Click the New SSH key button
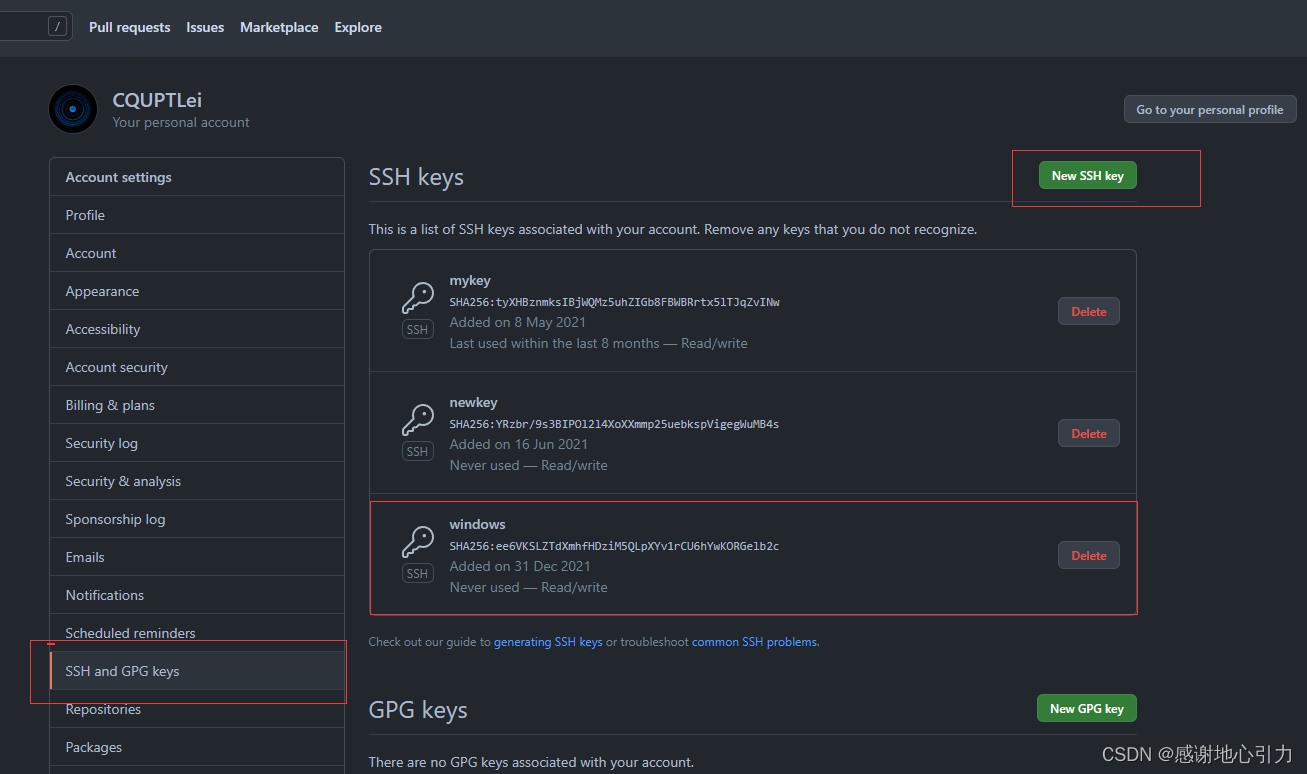The width and height of the screenshot is (1307, 774). tap(1087, 174)
